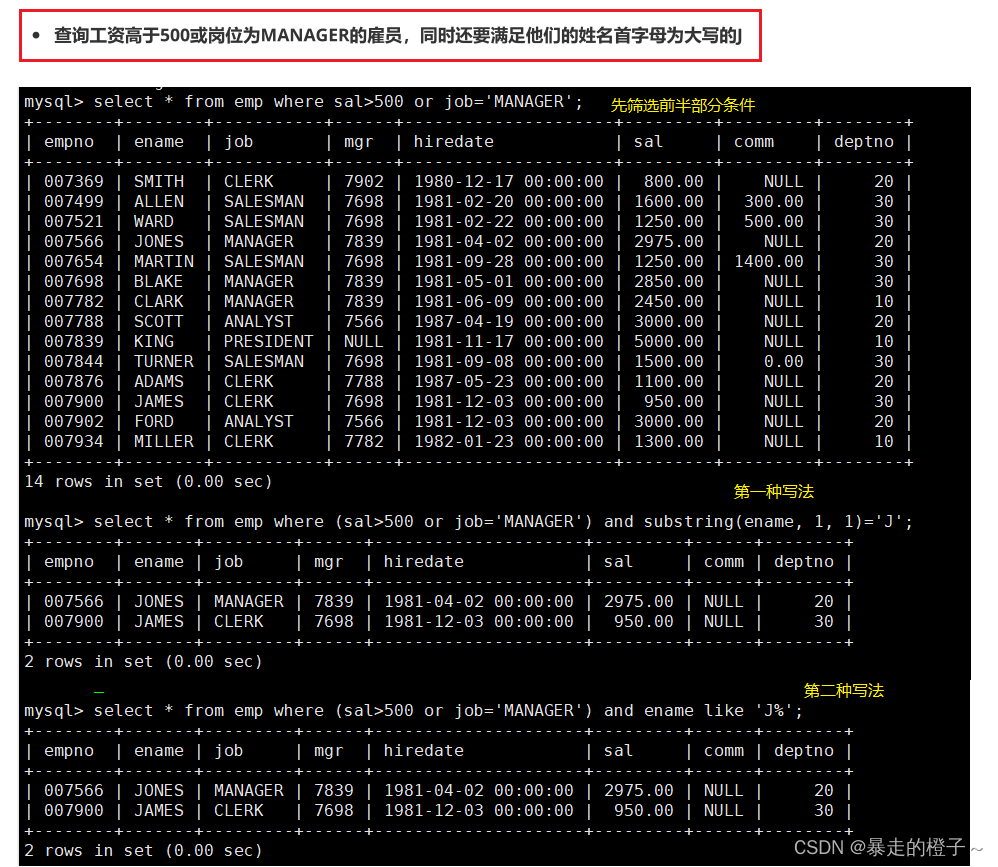This screenshot has height=867, width=998.
Task: Click the WARD name cell
Action: click(153, 222)
